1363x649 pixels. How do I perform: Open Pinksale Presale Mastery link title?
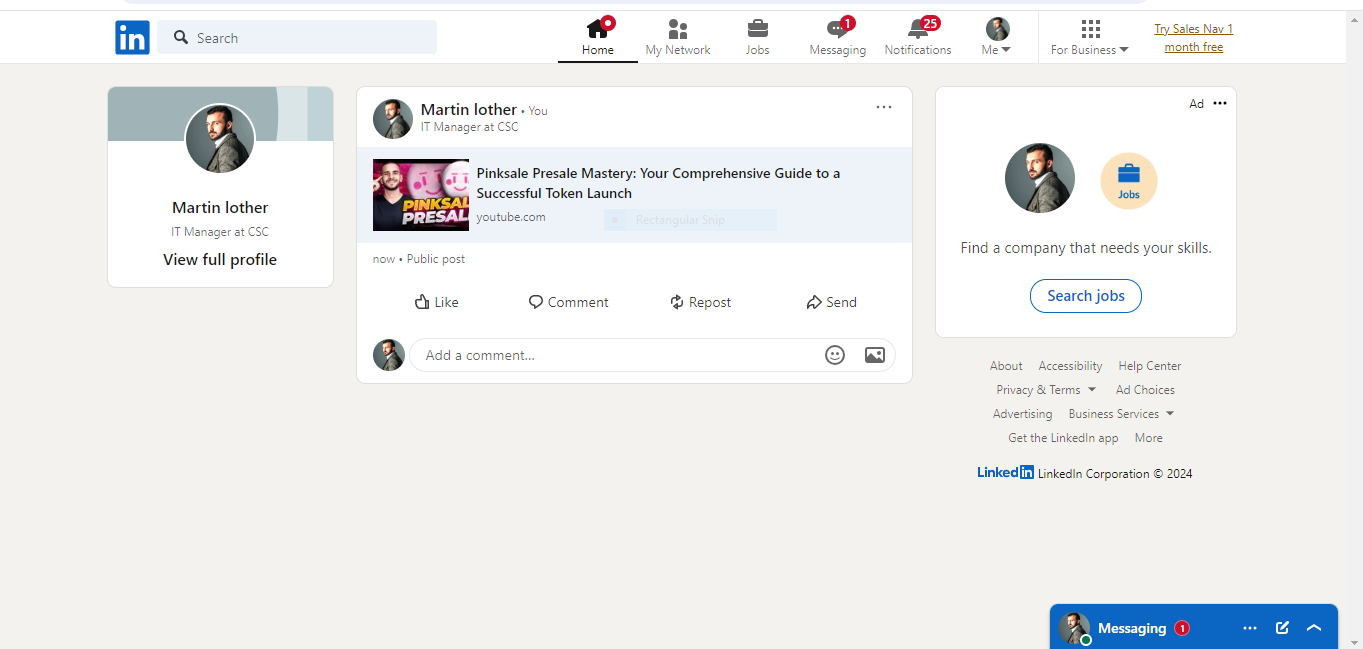658,183
